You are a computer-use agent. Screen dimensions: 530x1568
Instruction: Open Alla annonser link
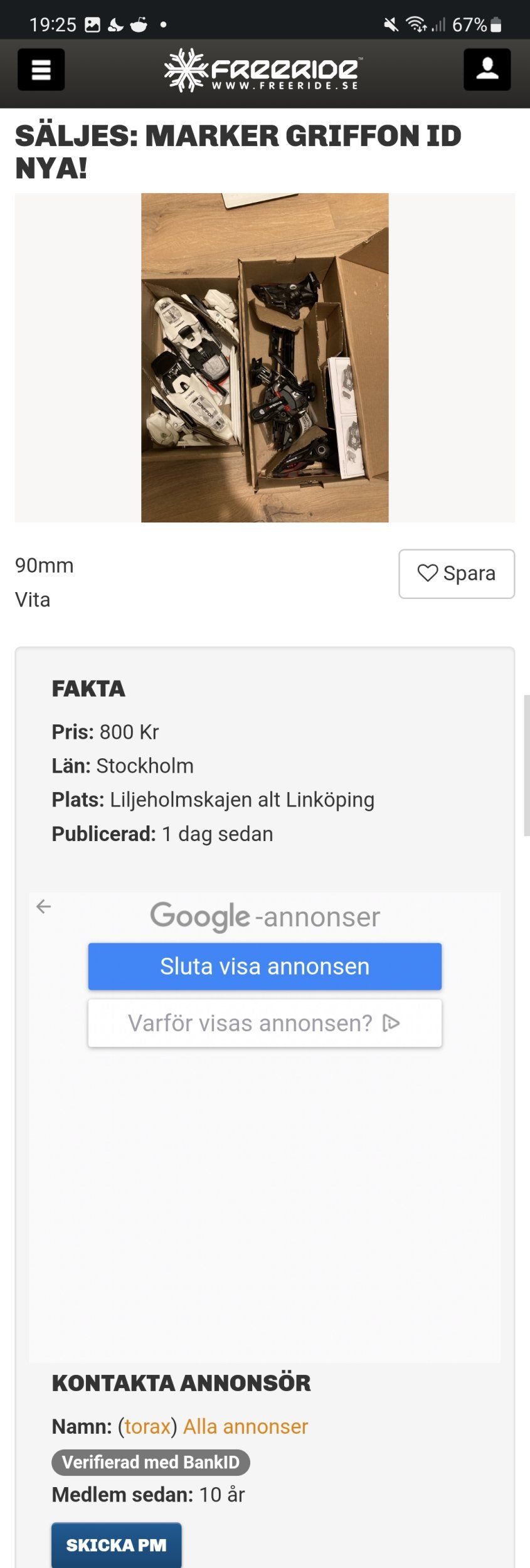tap(245, 1426)
